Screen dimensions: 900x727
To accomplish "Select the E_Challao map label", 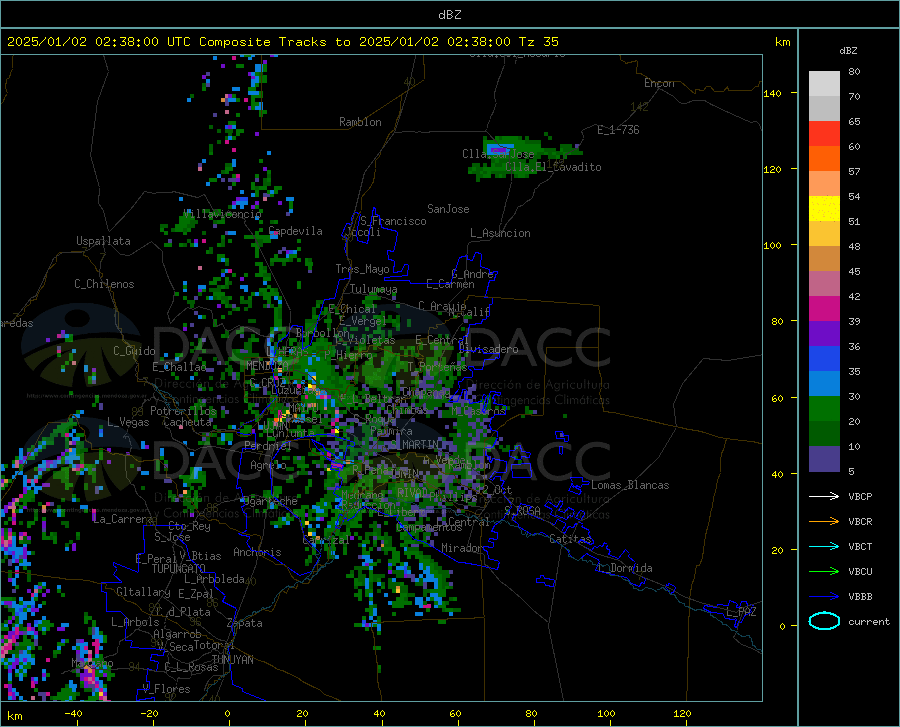I will [x=179, y=367].
